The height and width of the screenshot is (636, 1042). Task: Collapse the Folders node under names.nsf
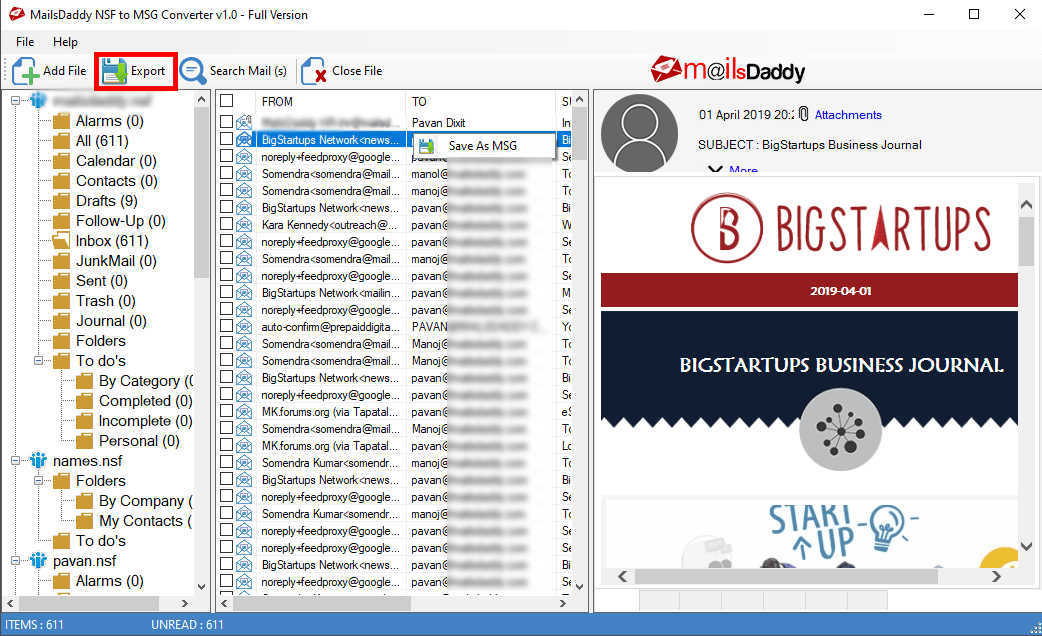[39, 480]
